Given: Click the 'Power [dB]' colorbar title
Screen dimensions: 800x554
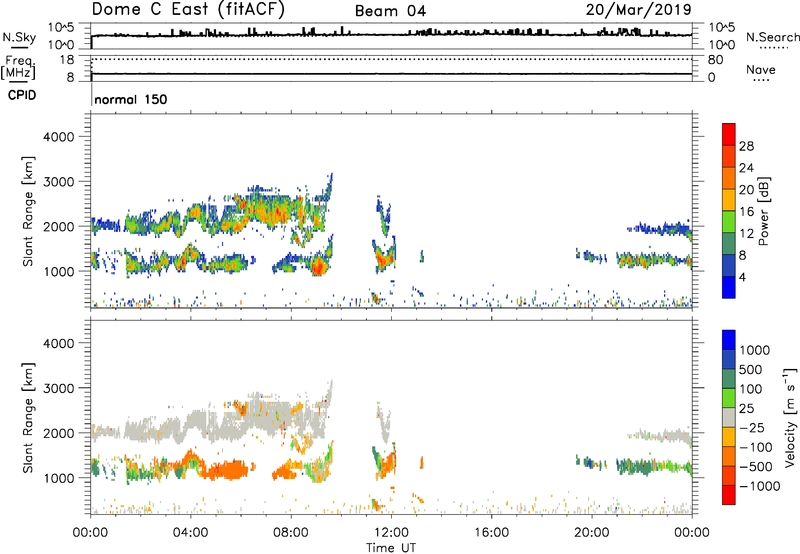Looking at the screenshot, I should [x=763, y=211].
